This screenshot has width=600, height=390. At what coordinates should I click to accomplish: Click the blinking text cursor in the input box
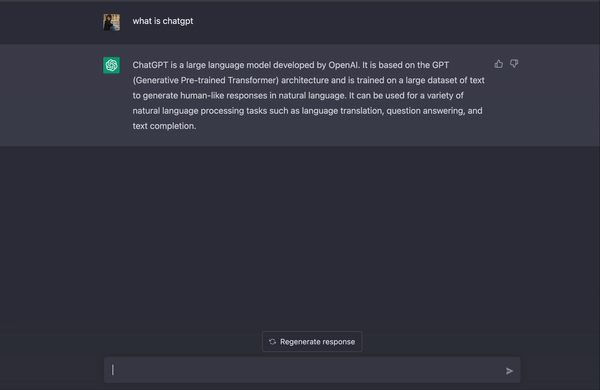[x=113, y=370]
